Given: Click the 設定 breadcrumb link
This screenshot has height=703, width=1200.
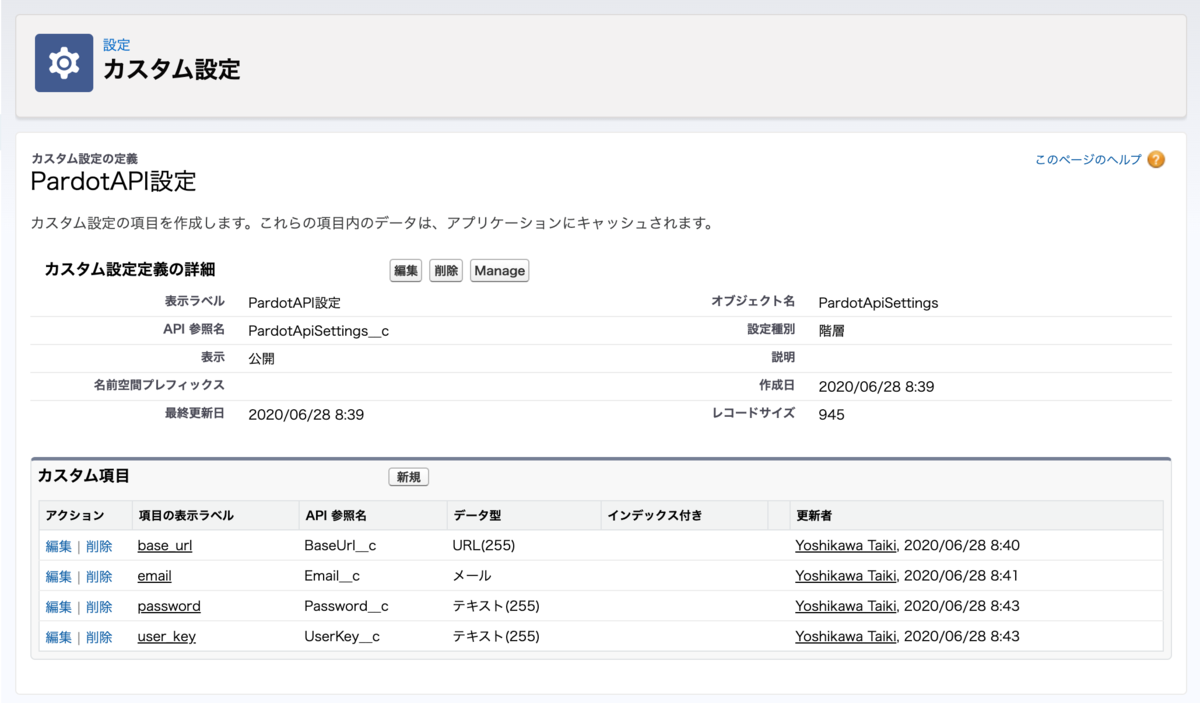Looking at the screenshot, I should [117, 45].
